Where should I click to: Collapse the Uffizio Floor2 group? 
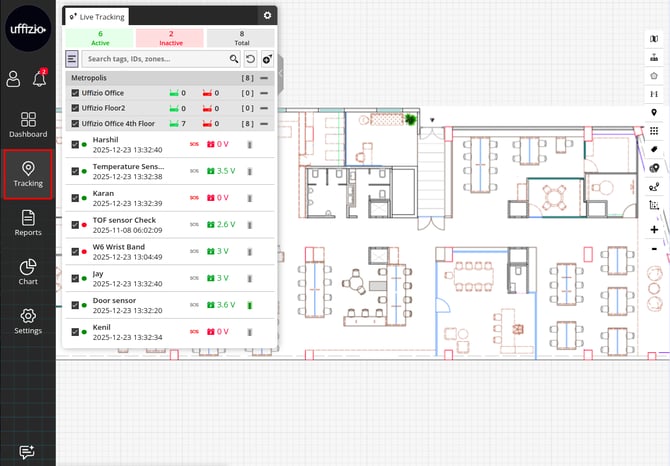click(x=264, y=108)
